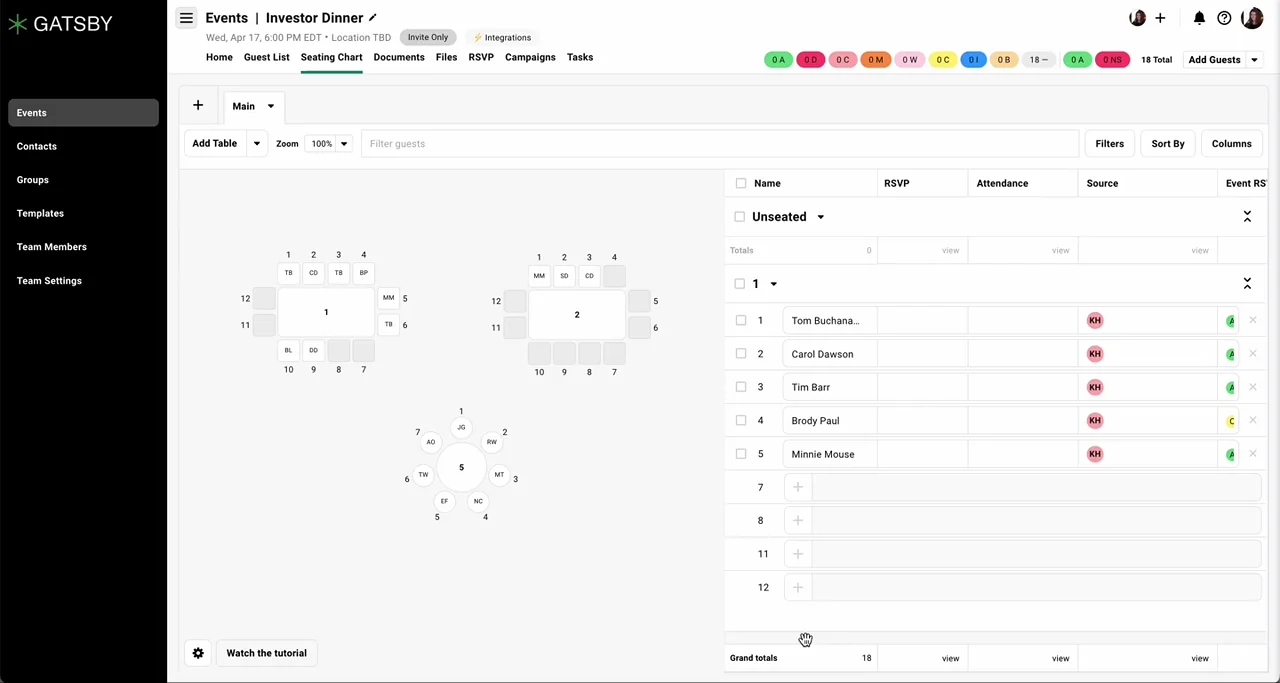Viewport: 1280px width, 683px height.
Task: Click the help question mark icon
Action: [x=1224, y=17]
